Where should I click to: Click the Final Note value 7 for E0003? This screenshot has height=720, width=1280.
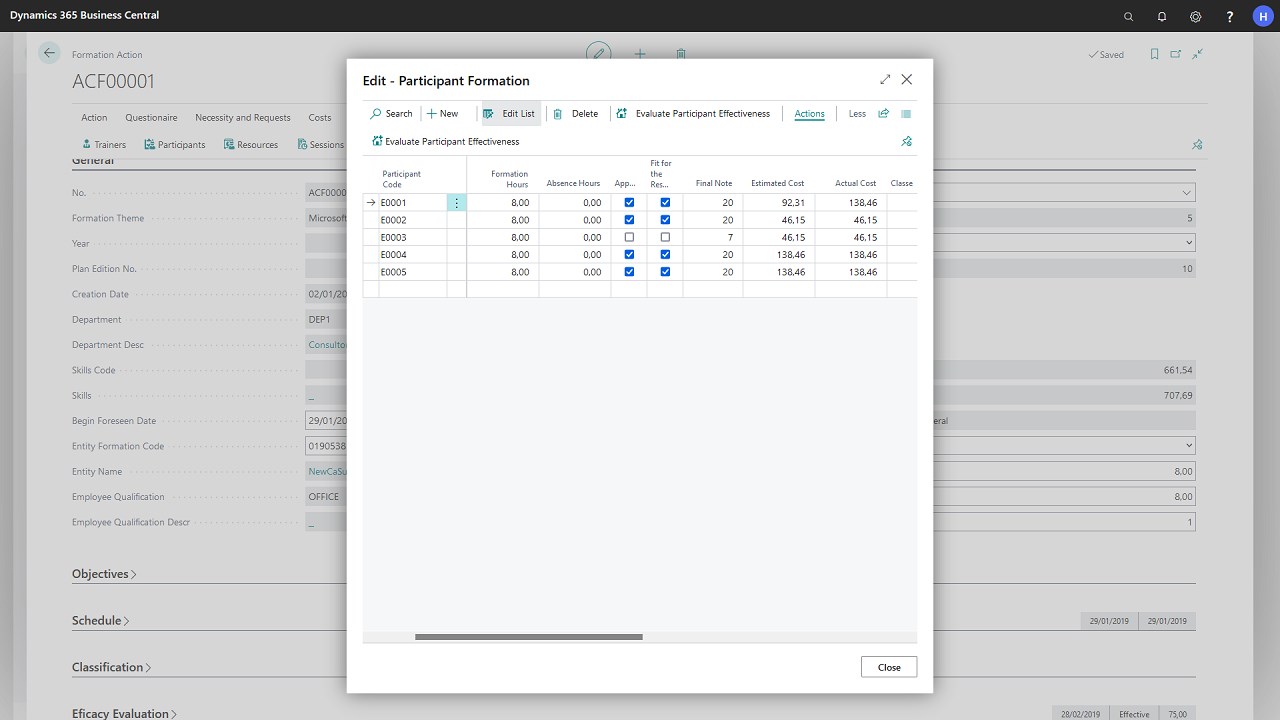point(713,238)
